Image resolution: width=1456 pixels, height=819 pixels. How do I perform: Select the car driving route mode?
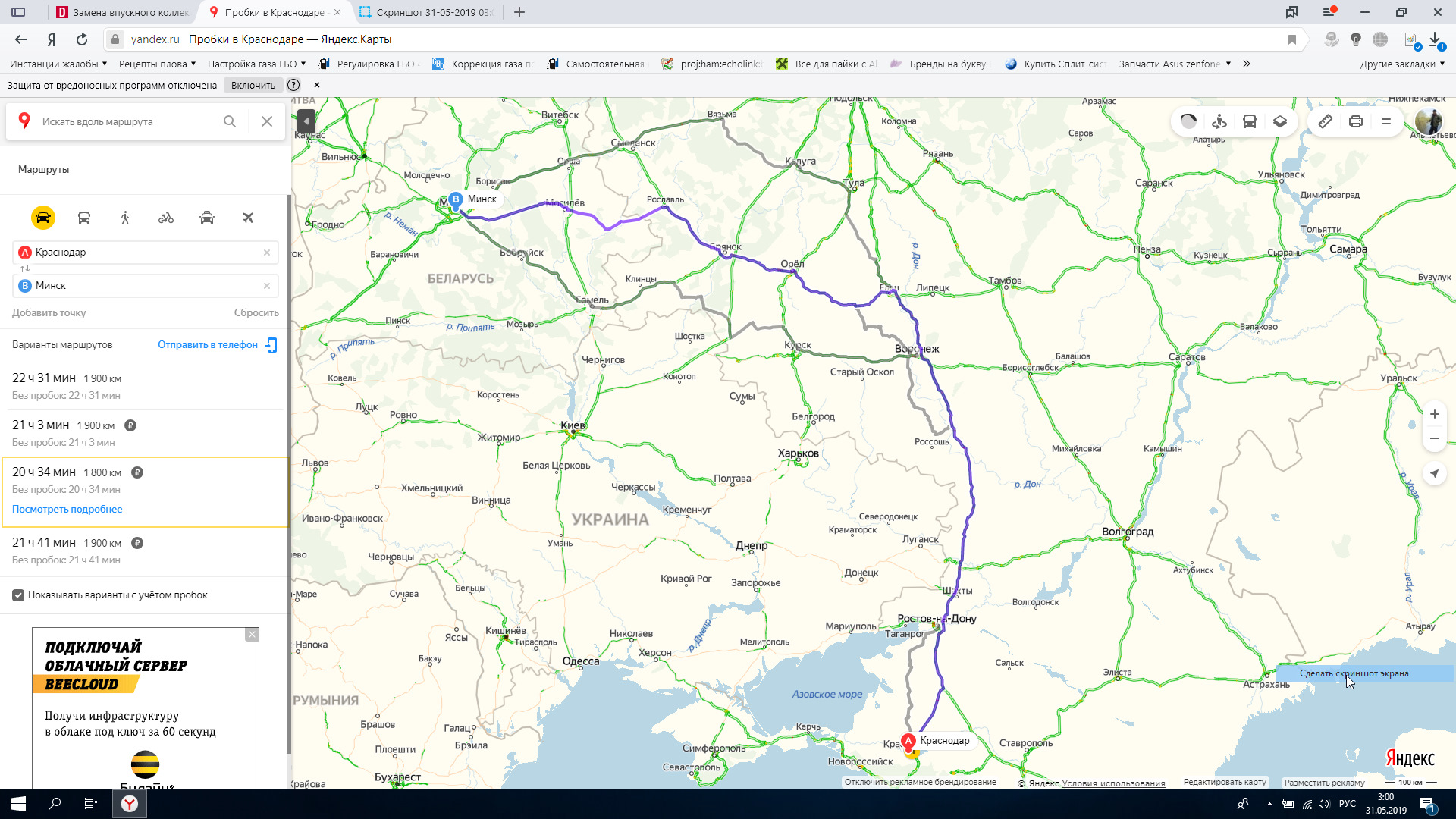[x=43, y=218]
